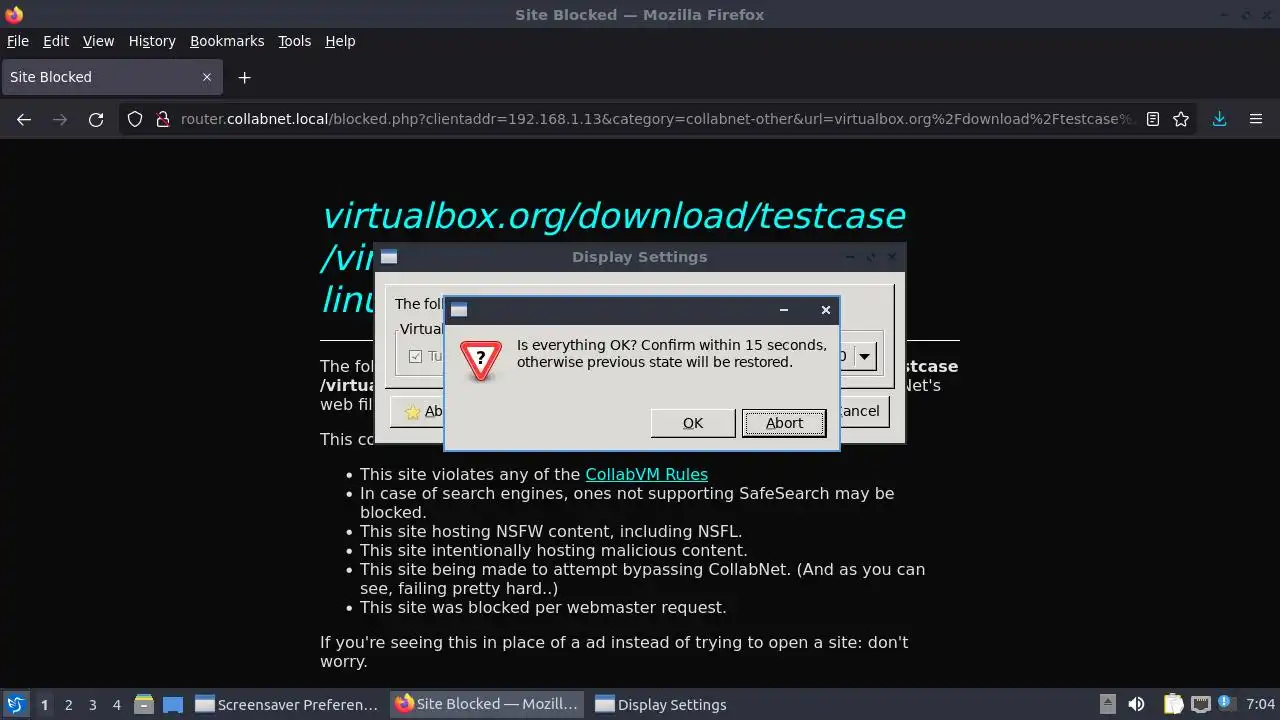Open the CollabVM Rules link
This screenshot has width=1280, height=720.
point(646,474)
